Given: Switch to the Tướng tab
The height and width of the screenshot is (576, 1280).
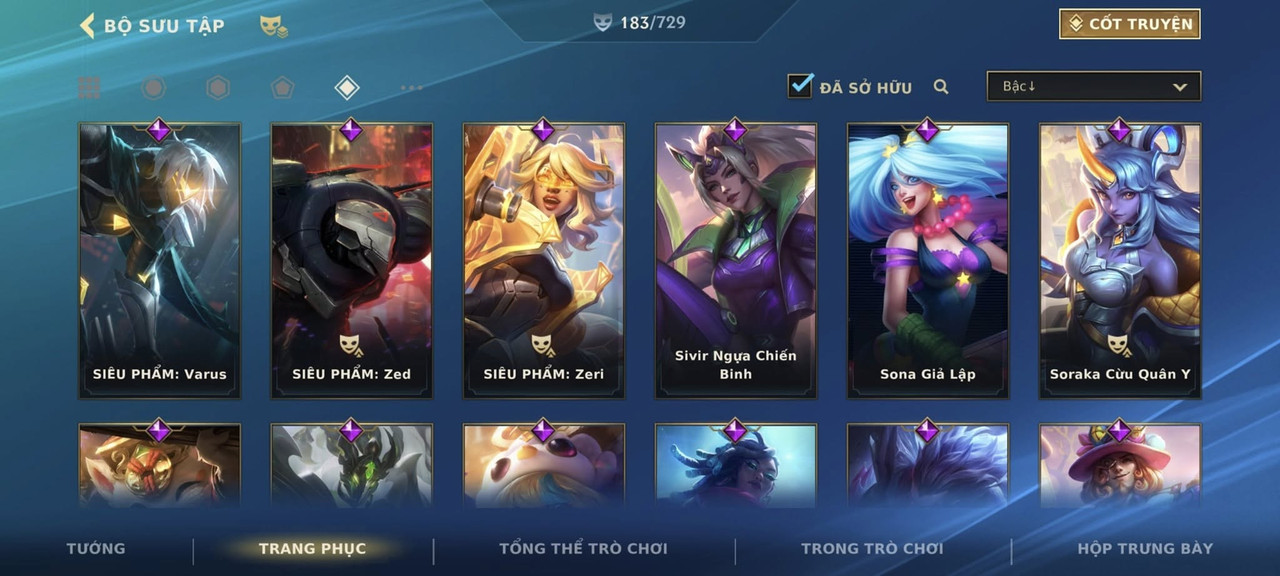Looking at the screenshot, I should coord(96,548).
